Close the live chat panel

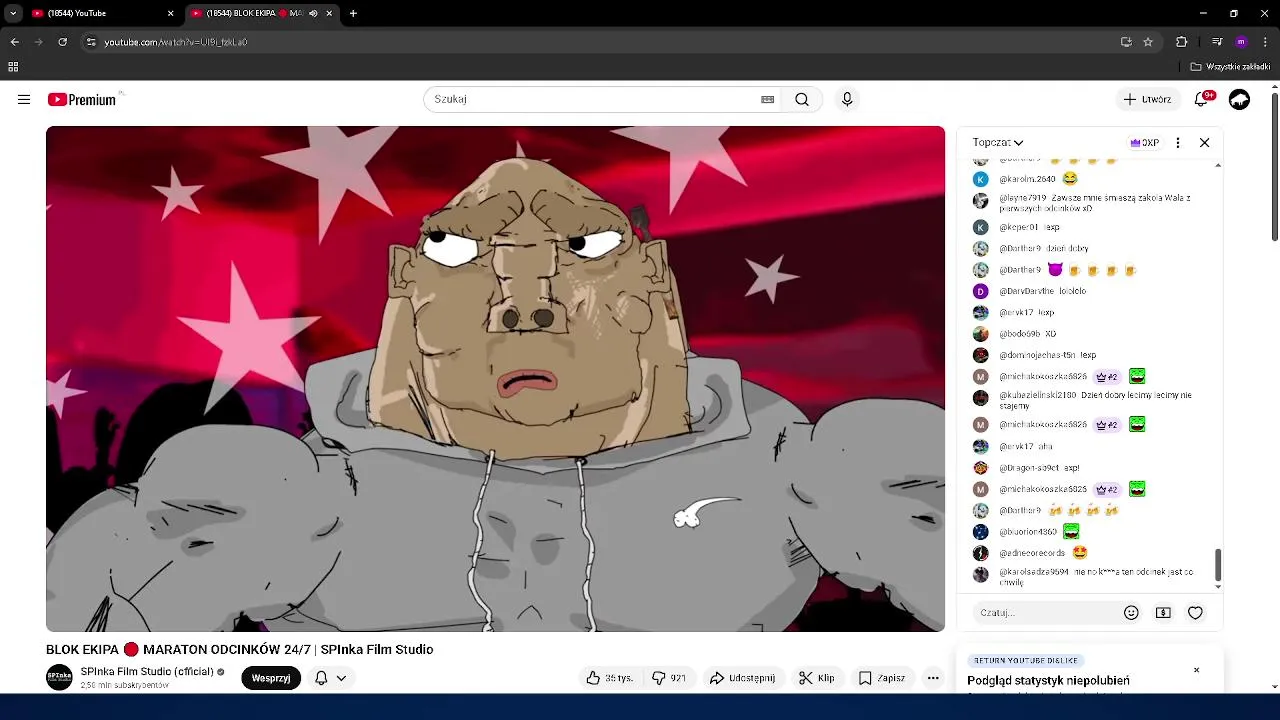coord(1204,143)
